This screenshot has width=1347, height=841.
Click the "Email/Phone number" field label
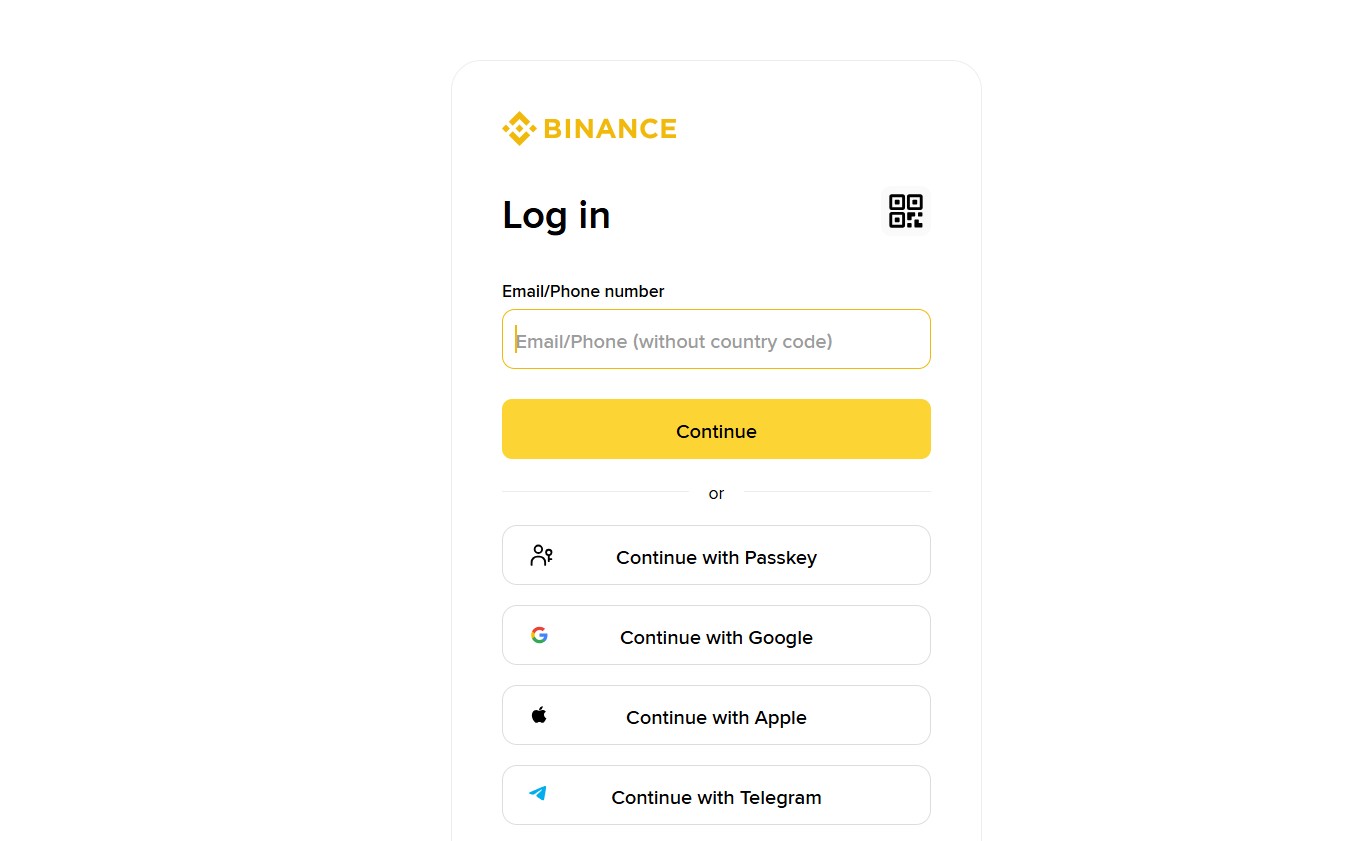(583, 291)
